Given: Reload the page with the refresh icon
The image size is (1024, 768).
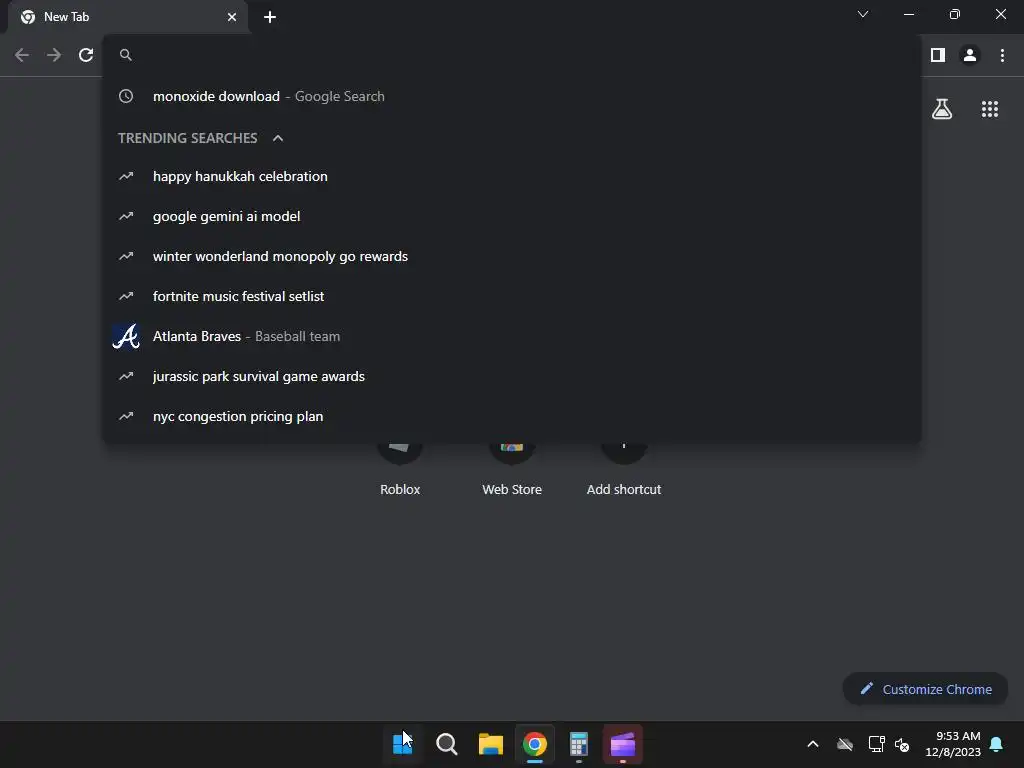Looking at the screenshot, I should tap(86, 56).
